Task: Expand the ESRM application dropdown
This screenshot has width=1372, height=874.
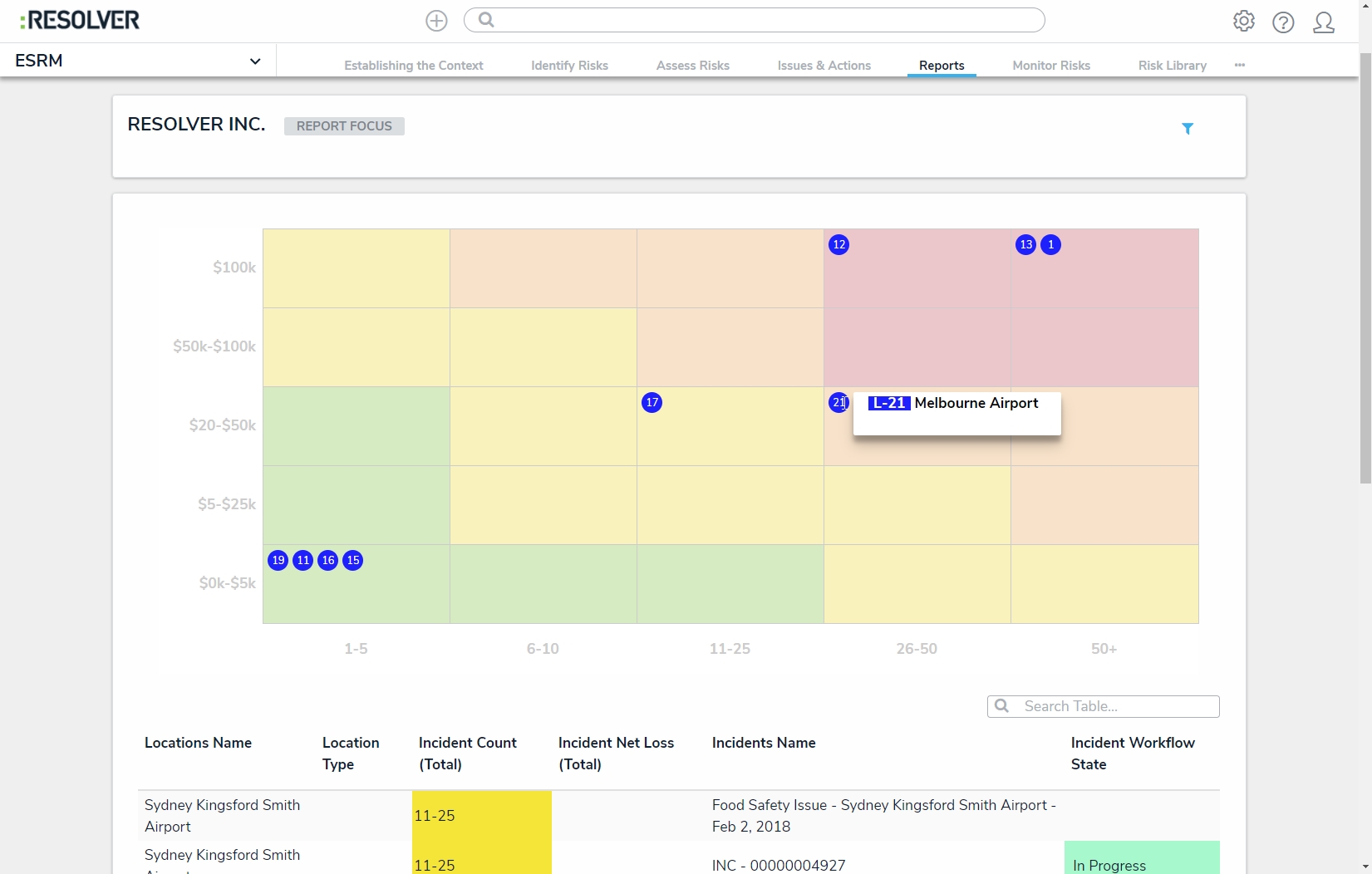Action: point(254,61)
